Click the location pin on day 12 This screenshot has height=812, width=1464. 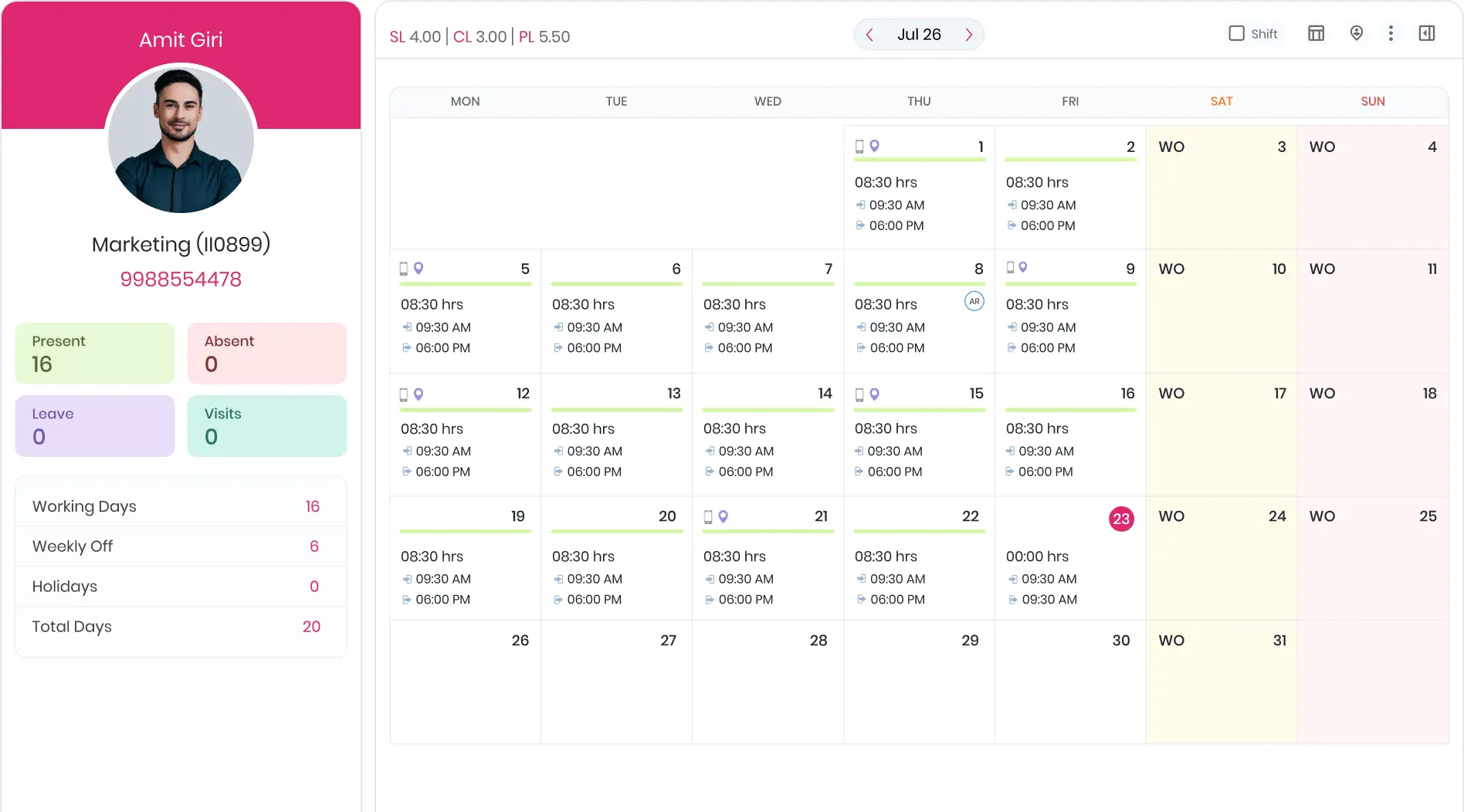click(x=419, y=394)
